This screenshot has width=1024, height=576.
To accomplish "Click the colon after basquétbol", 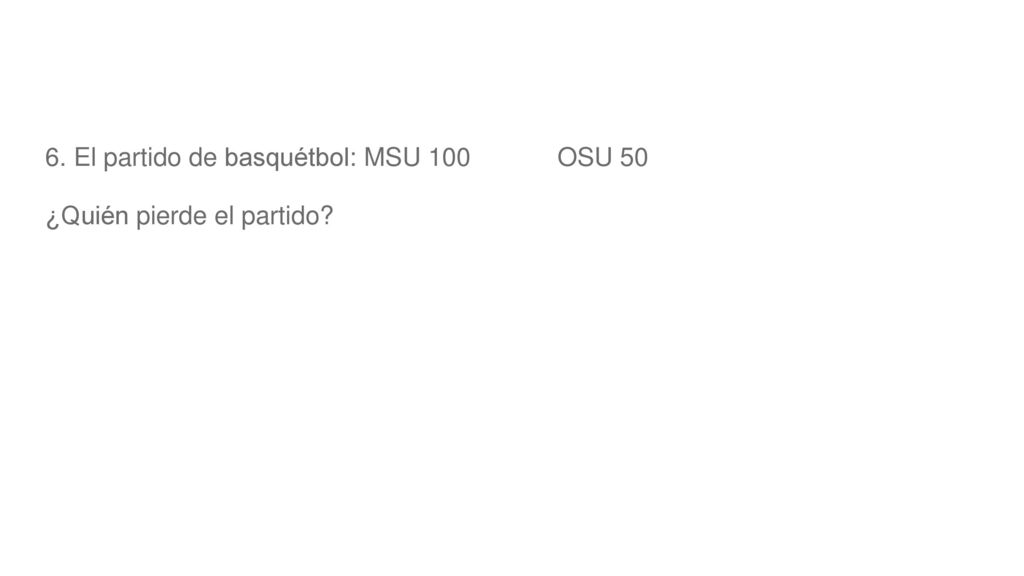I will click(353, 161).
